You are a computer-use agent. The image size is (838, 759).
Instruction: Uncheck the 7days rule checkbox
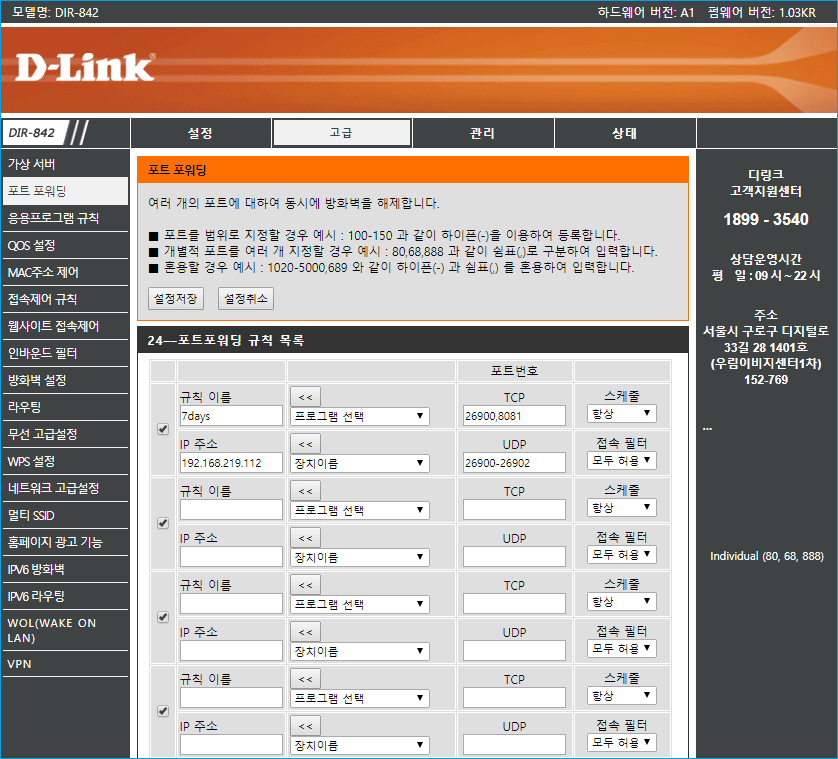click(x=163, y=429)
